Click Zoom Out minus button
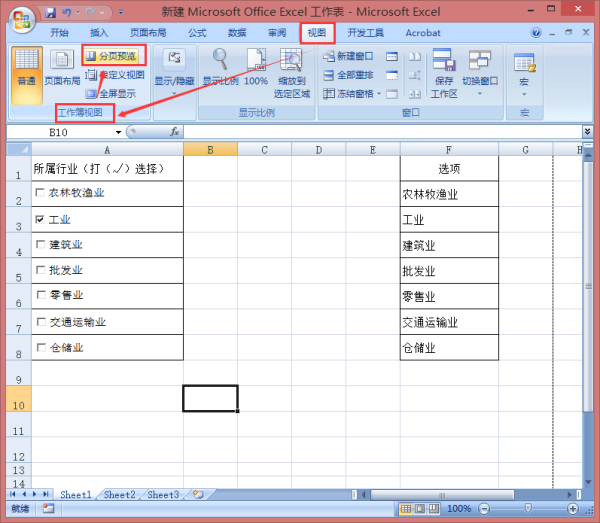The height and width of the screenshot is (523, 600). click(484, 508)
